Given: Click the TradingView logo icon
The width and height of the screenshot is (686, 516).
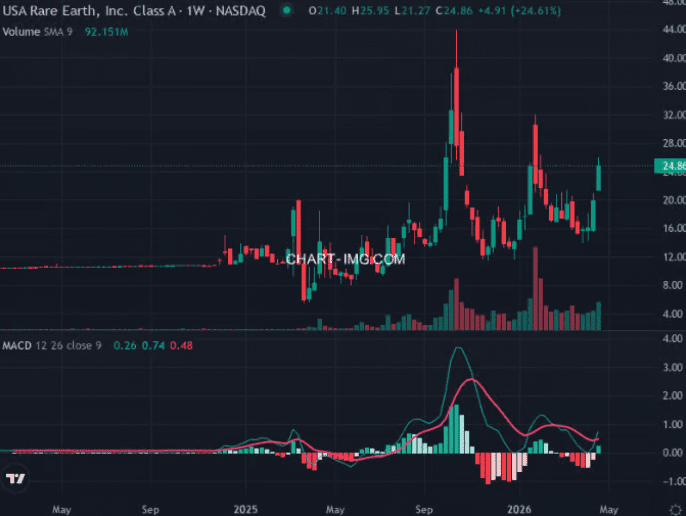Looking at the screenshot, I should (x=15, y=479).
